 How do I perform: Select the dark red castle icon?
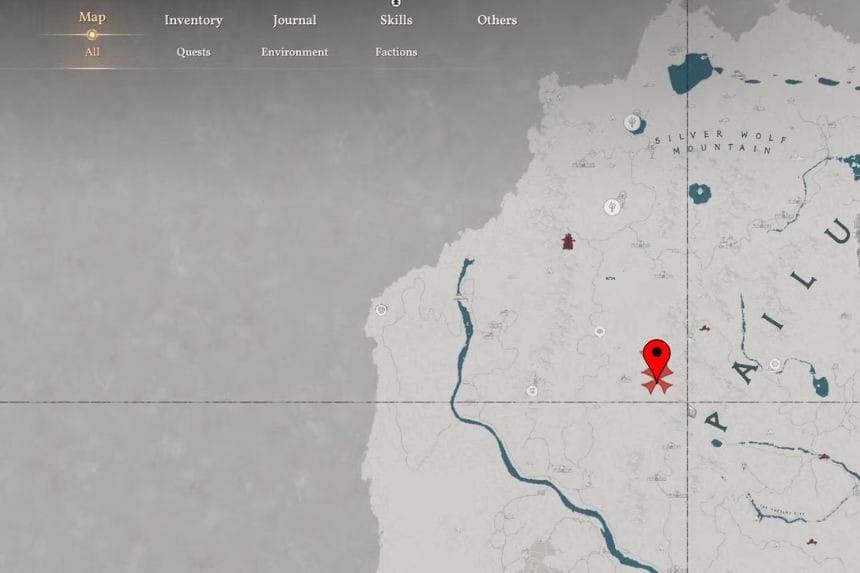point(568,241)
